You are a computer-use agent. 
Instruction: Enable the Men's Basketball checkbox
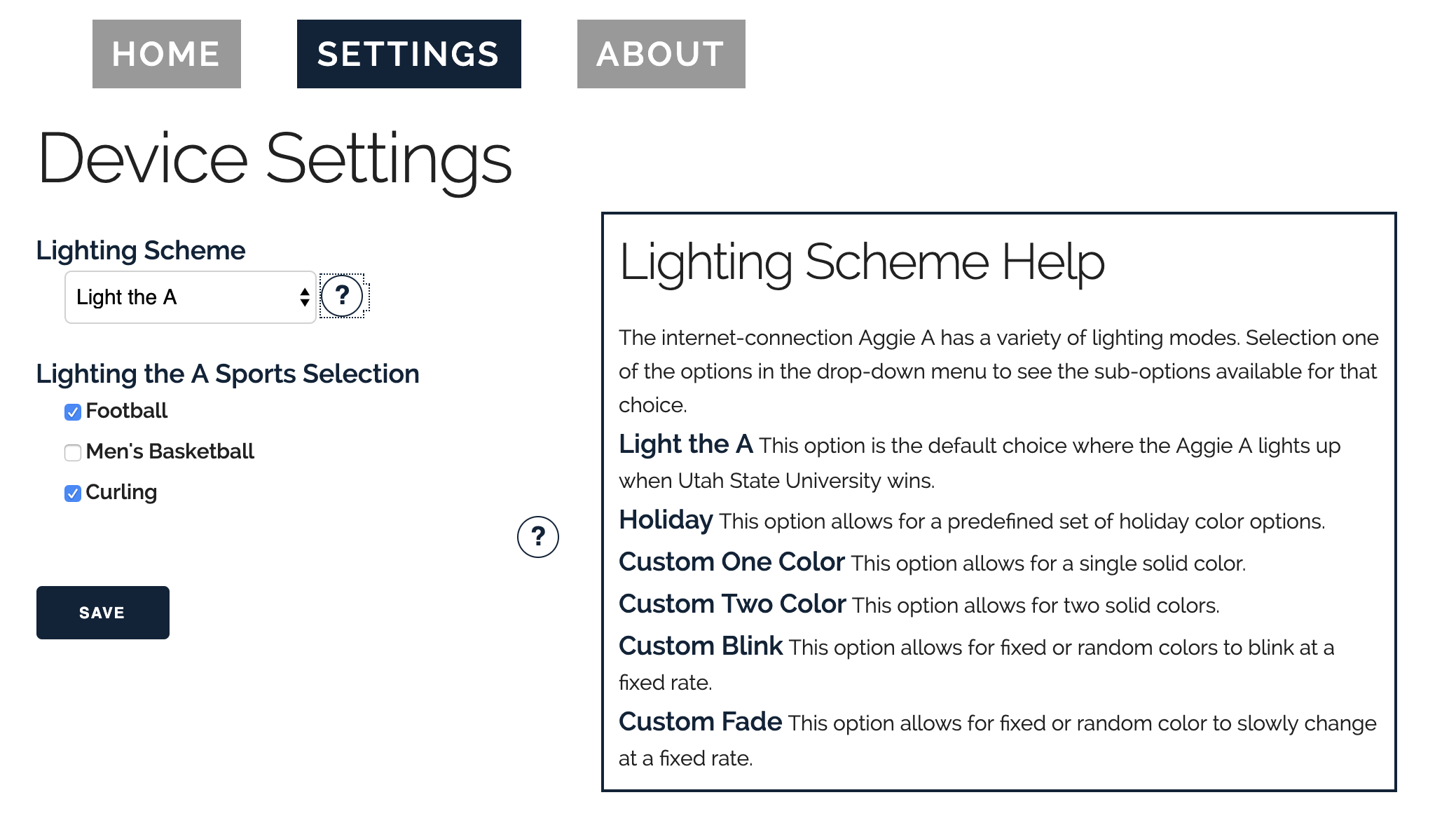tap(73, 453)
